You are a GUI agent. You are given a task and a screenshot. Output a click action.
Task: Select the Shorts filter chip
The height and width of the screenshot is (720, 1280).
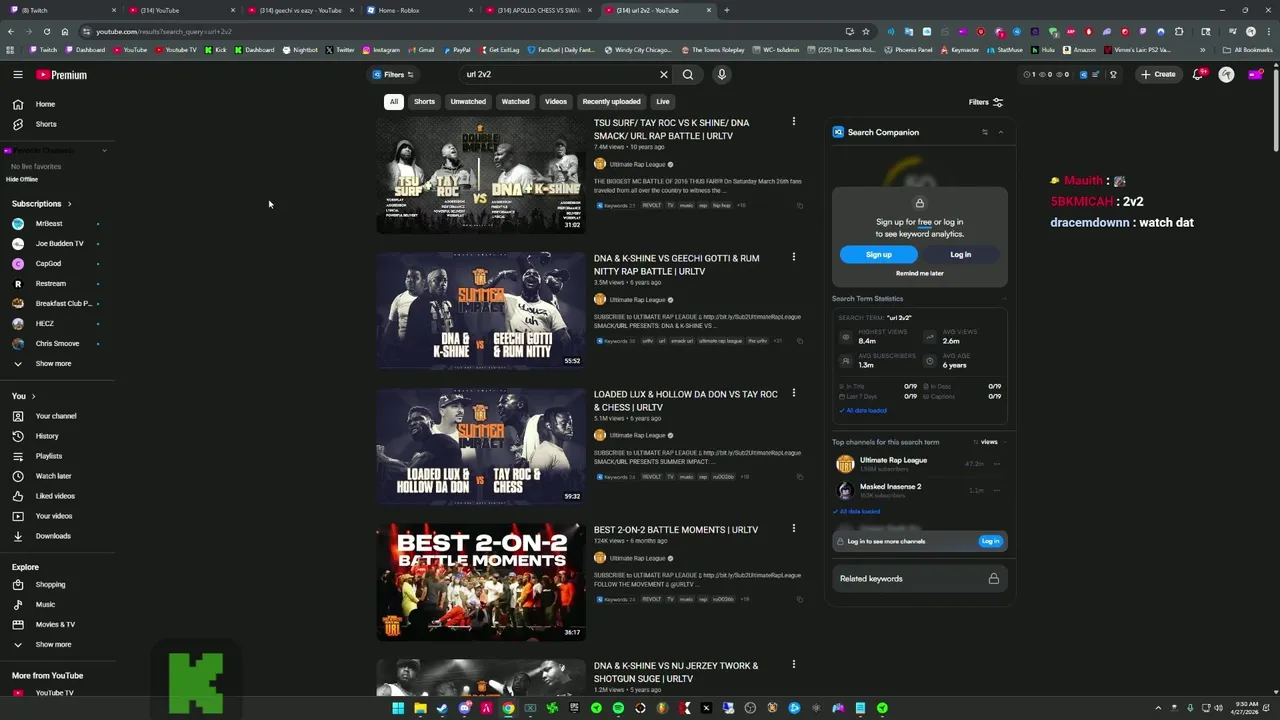pyautogui.click(x=425, y=101)
